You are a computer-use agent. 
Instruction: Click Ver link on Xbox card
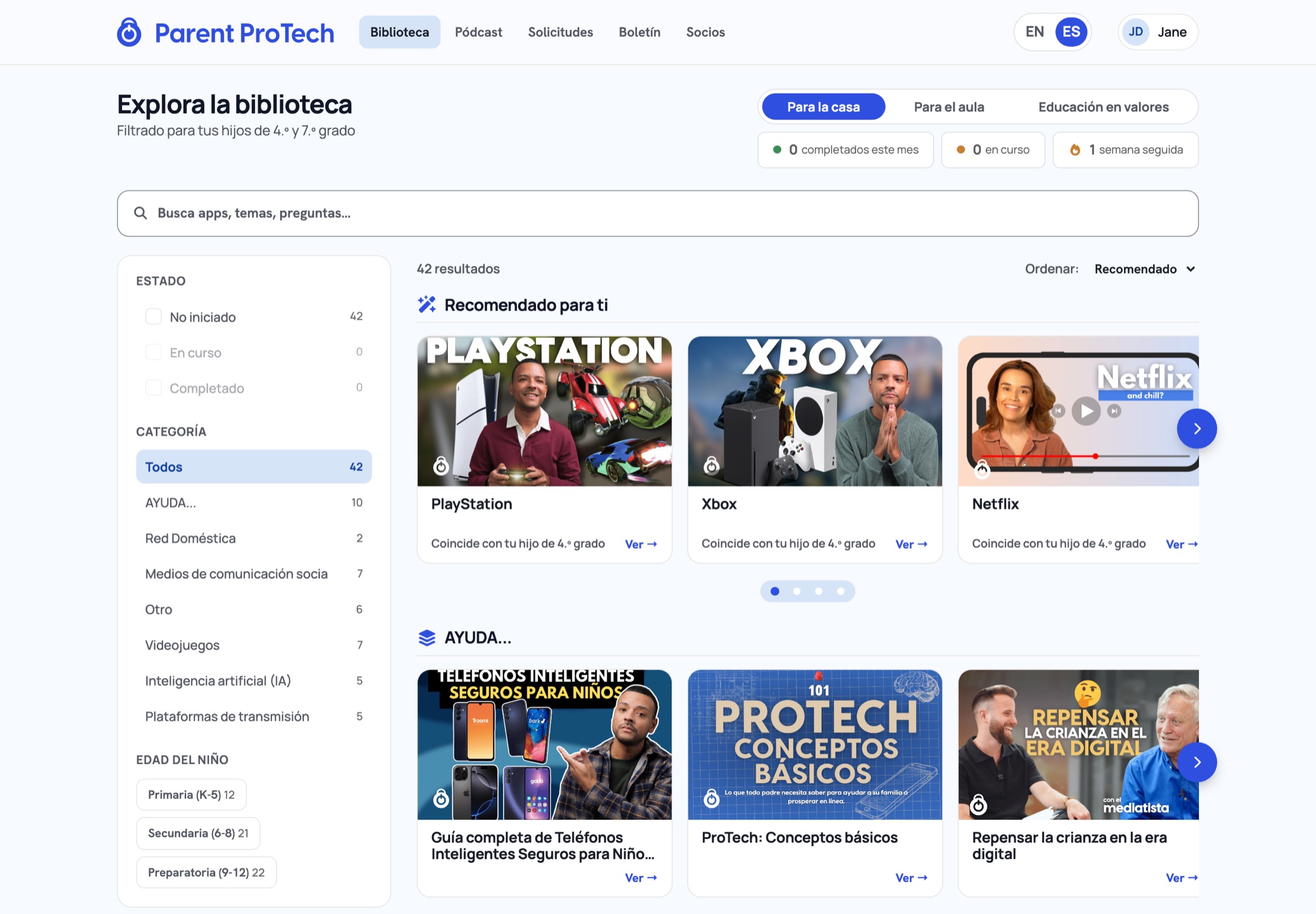tap(912, 544)
